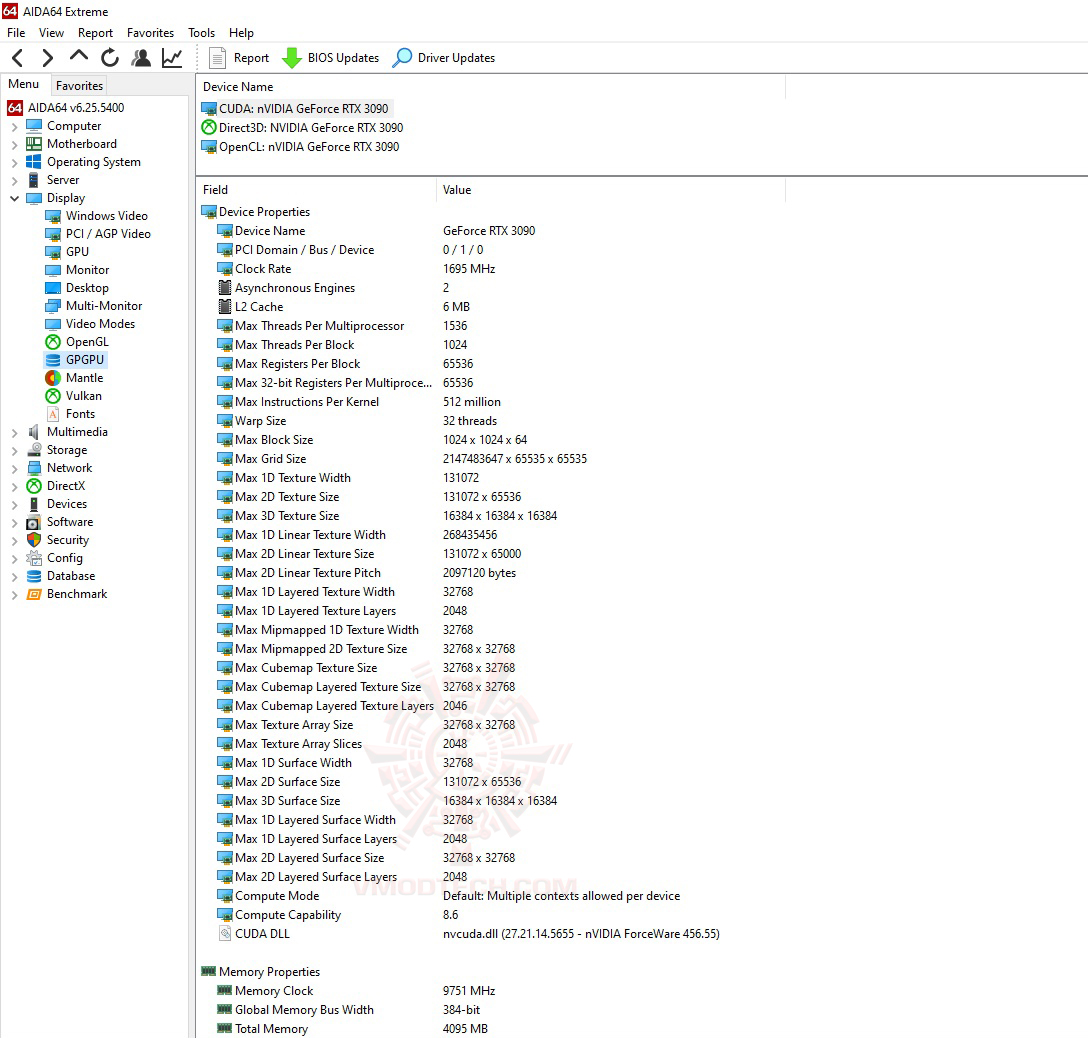This screenshot has width=1088, height=1038.
Task: Click the Back navigation arrow
Action: pos(18,58)
